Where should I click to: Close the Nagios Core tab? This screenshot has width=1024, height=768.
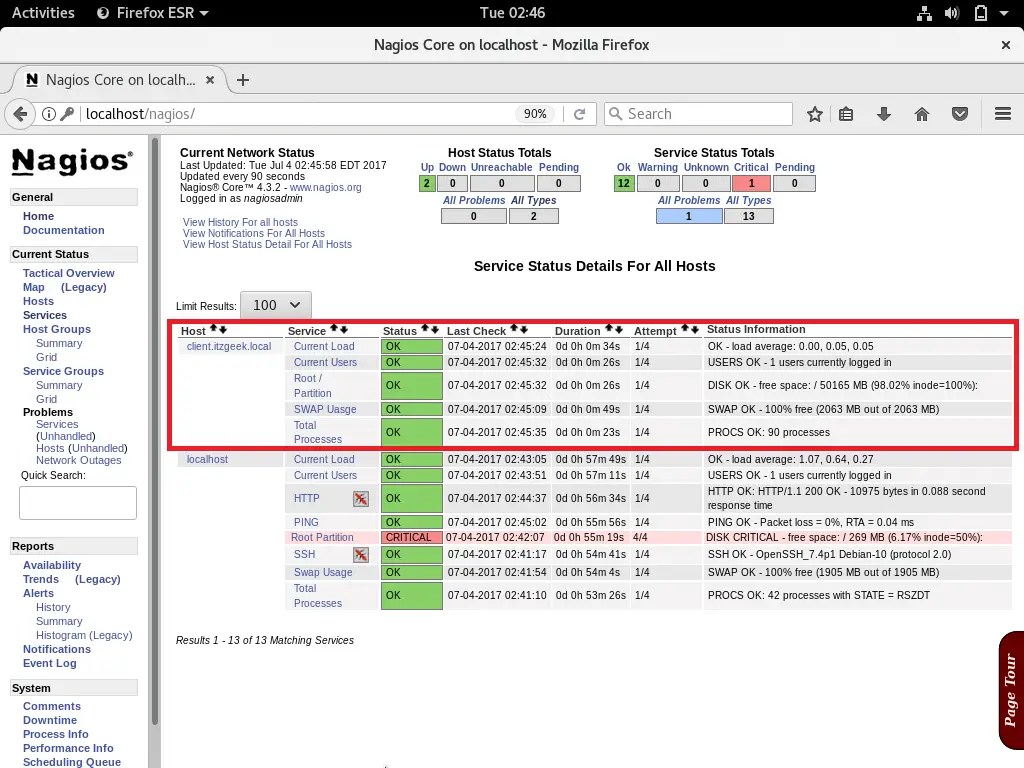point(210,80)
